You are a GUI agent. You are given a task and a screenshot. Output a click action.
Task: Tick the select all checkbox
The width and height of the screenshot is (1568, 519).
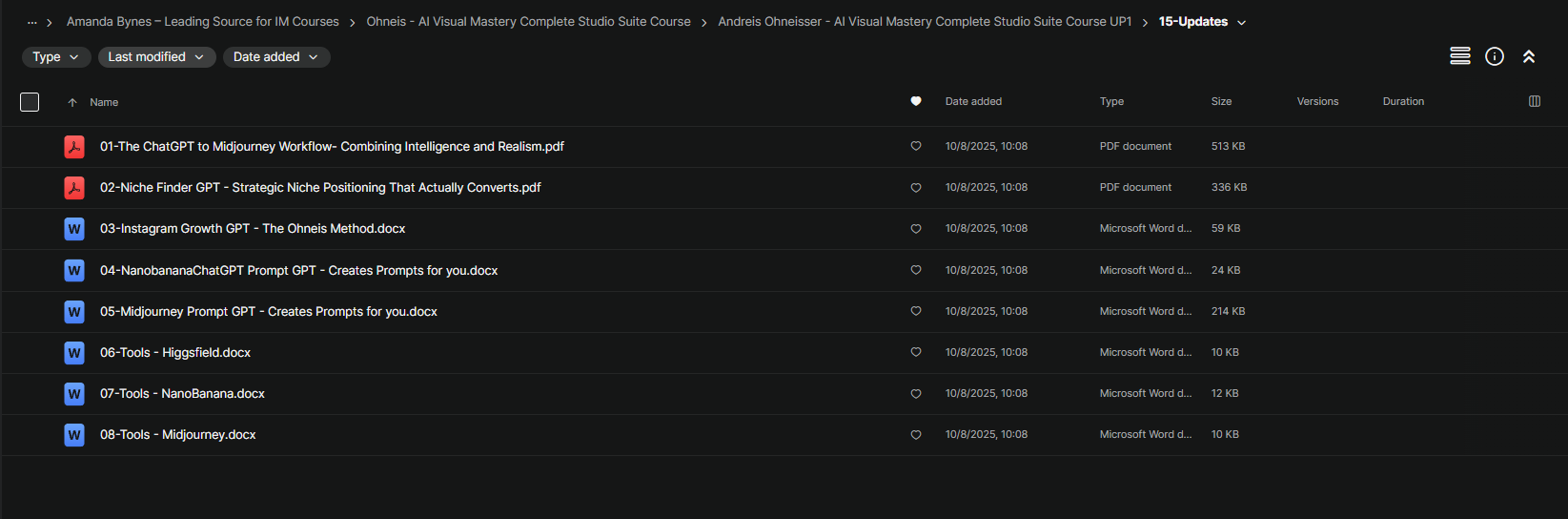30,102
